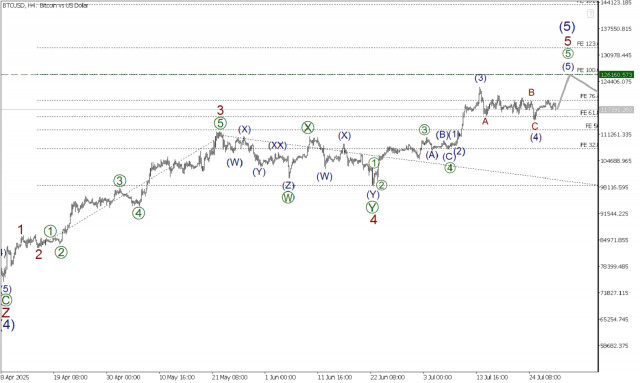Image resolution: width=640 pixels, height=383 pixels.
Task: Select the red wave 3 label
Action: click(220, 110)
